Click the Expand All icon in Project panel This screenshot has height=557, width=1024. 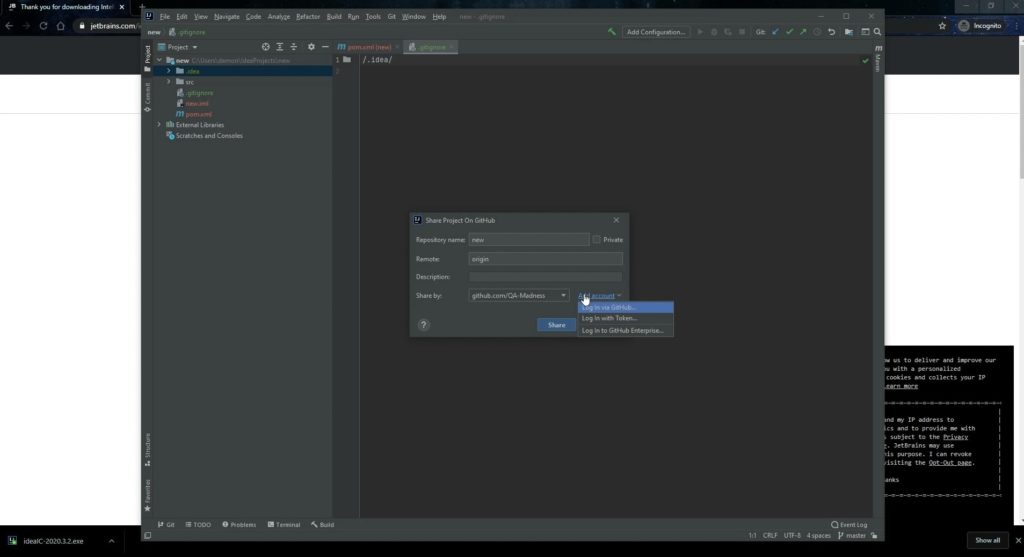pyautogui.click(x=280, y=47)
